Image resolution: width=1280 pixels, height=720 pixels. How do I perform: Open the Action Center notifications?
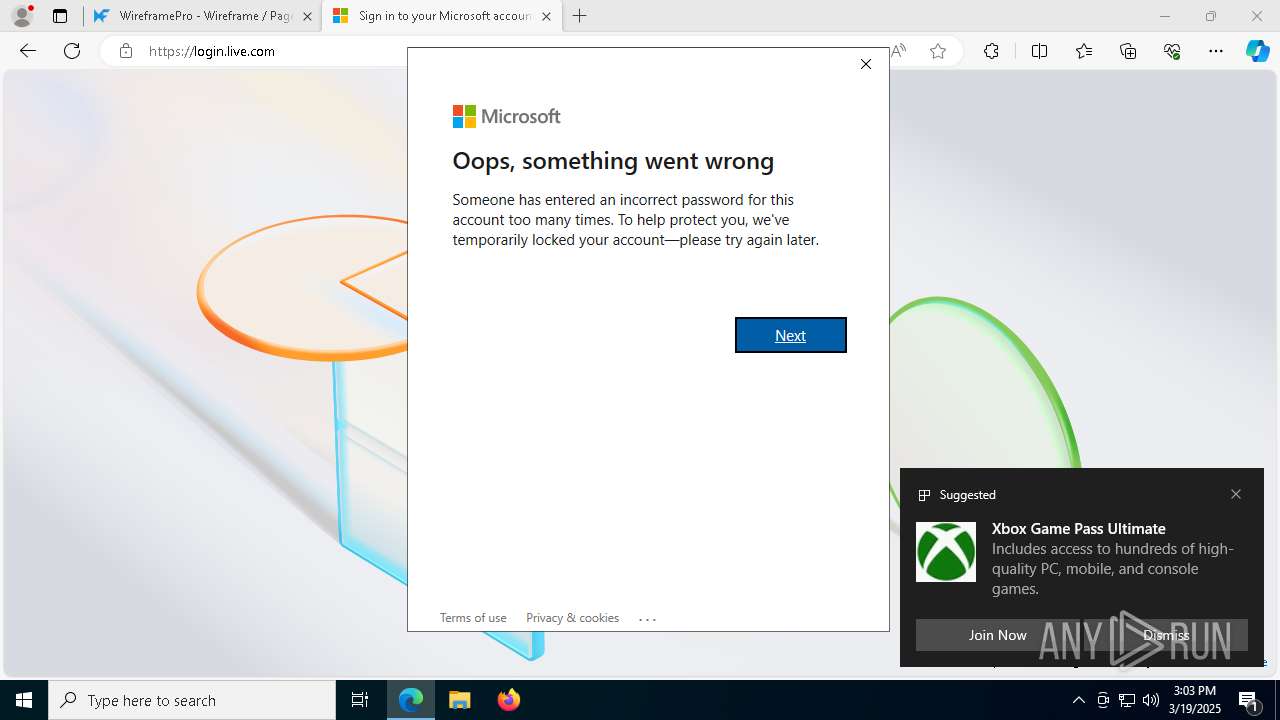tap(1249, 700)
